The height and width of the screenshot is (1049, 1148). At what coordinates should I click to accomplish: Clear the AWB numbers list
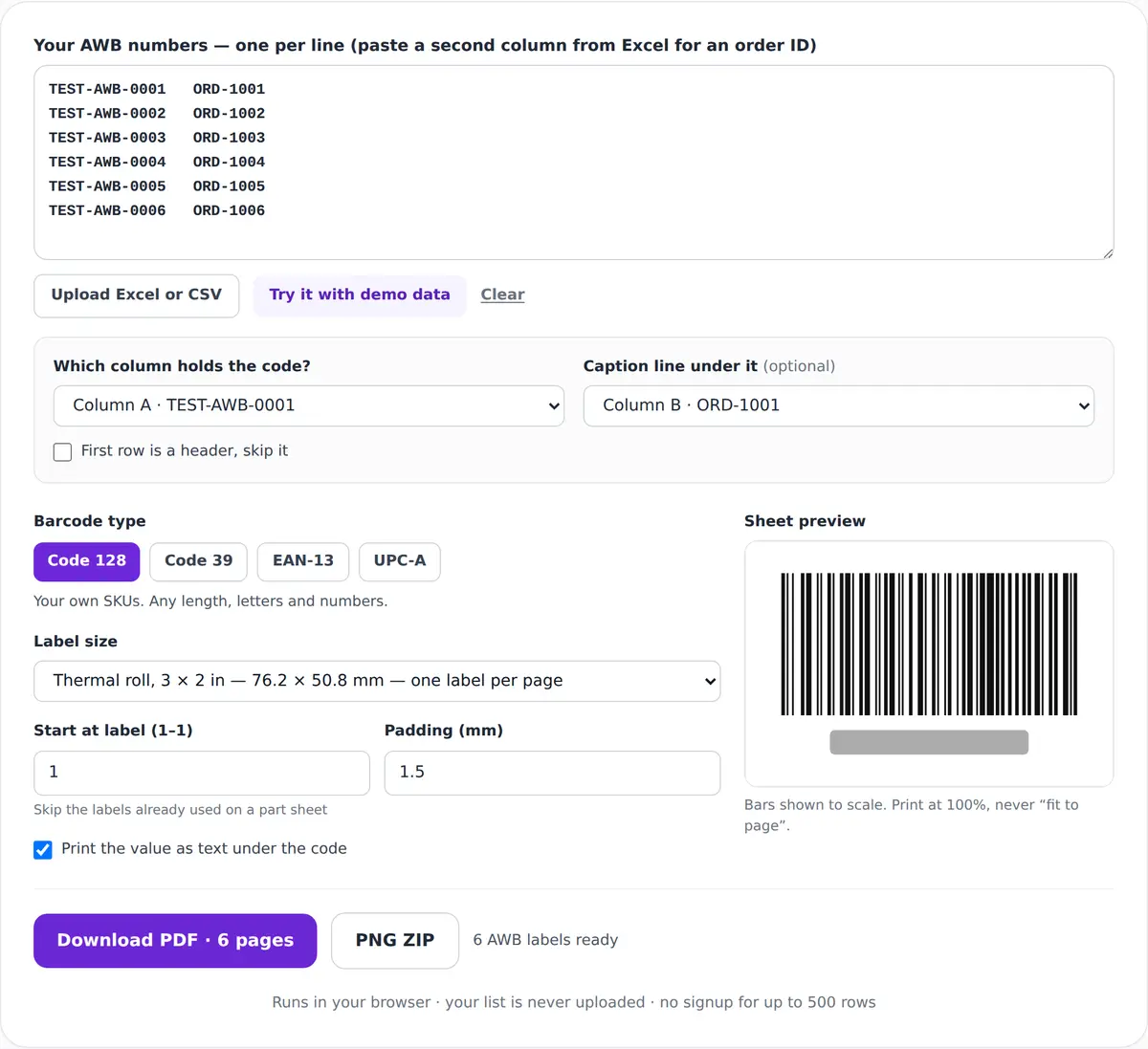tap(502, 295)
